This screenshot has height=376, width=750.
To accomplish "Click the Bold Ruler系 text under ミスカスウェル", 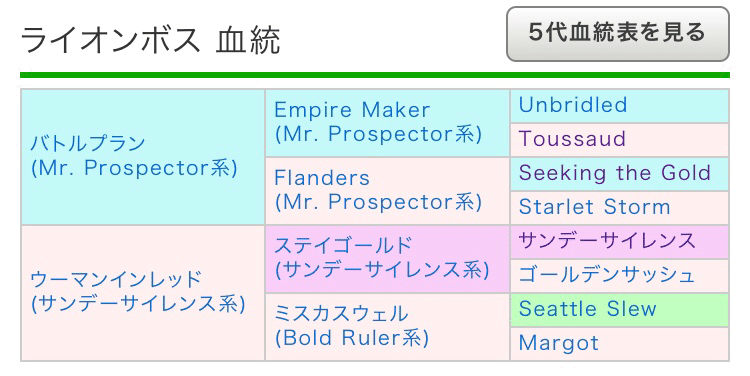I will (352, 338).
